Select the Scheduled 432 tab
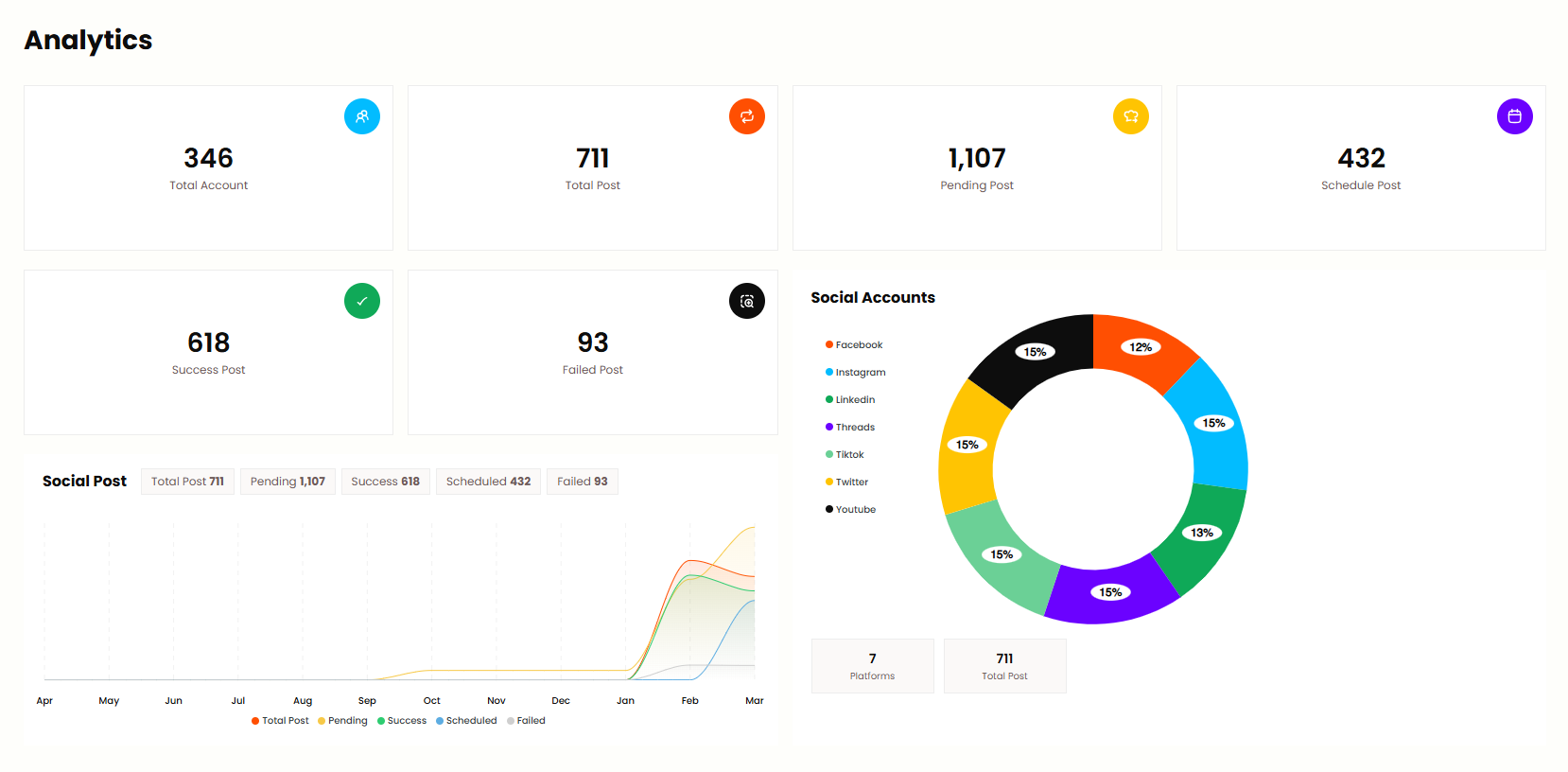This screenshot has width=1568, height=772. click(488, 482)
